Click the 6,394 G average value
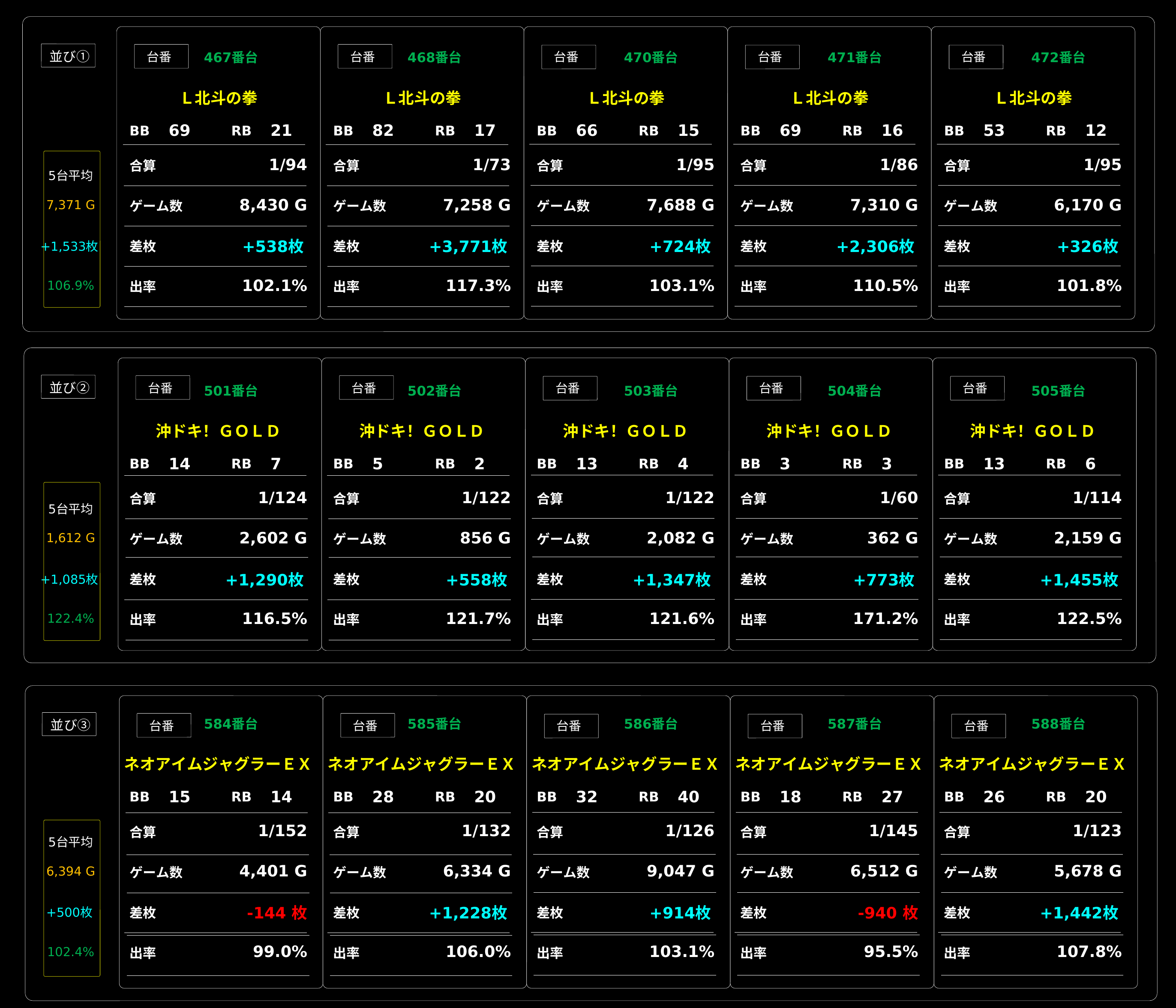Viewport: 1176px width, 1008px height. 71,871
